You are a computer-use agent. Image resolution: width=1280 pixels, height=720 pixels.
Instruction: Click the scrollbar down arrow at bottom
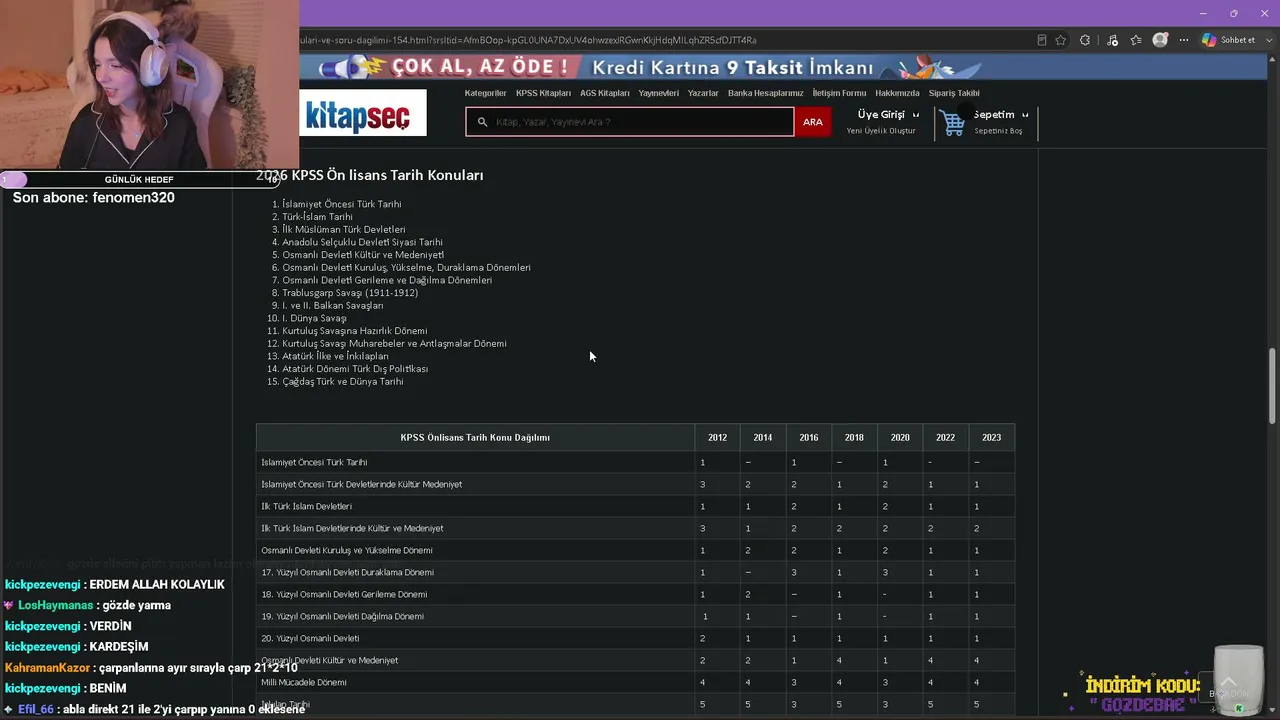(x=1273, y=712)
